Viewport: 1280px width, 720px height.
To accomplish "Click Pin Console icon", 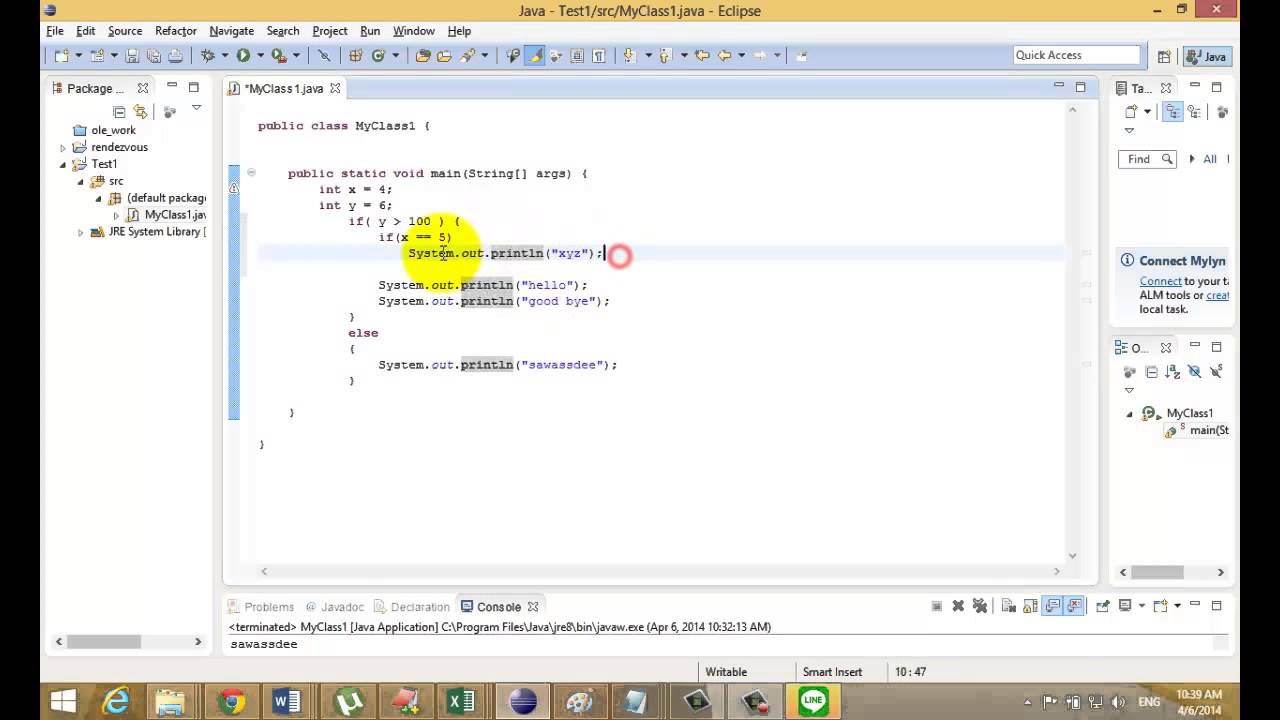I will (1102, 605).
